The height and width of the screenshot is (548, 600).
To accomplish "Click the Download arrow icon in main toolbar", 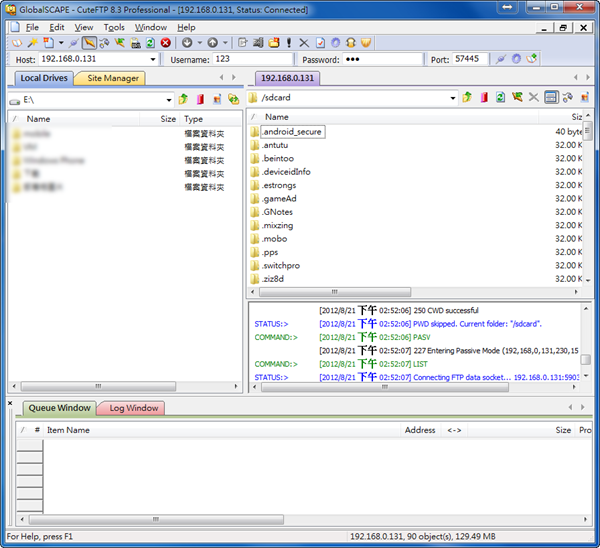I will 187,43.
